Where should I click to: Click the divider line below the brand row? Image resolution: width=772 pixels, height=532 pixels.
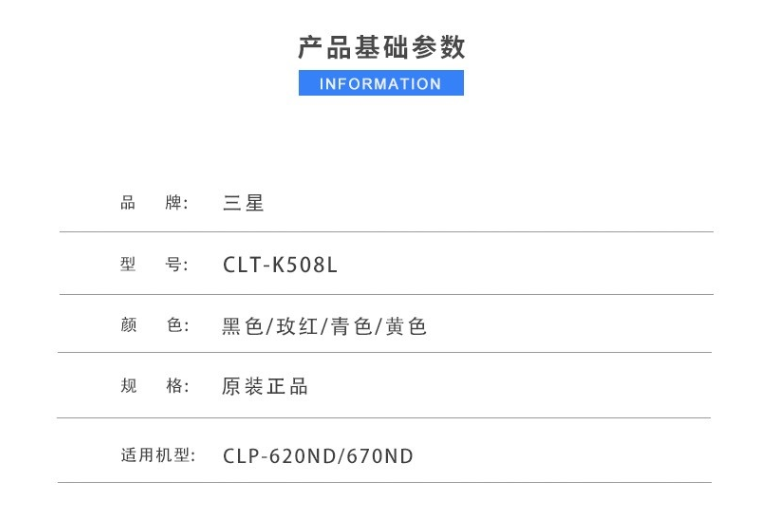(386, 231)
